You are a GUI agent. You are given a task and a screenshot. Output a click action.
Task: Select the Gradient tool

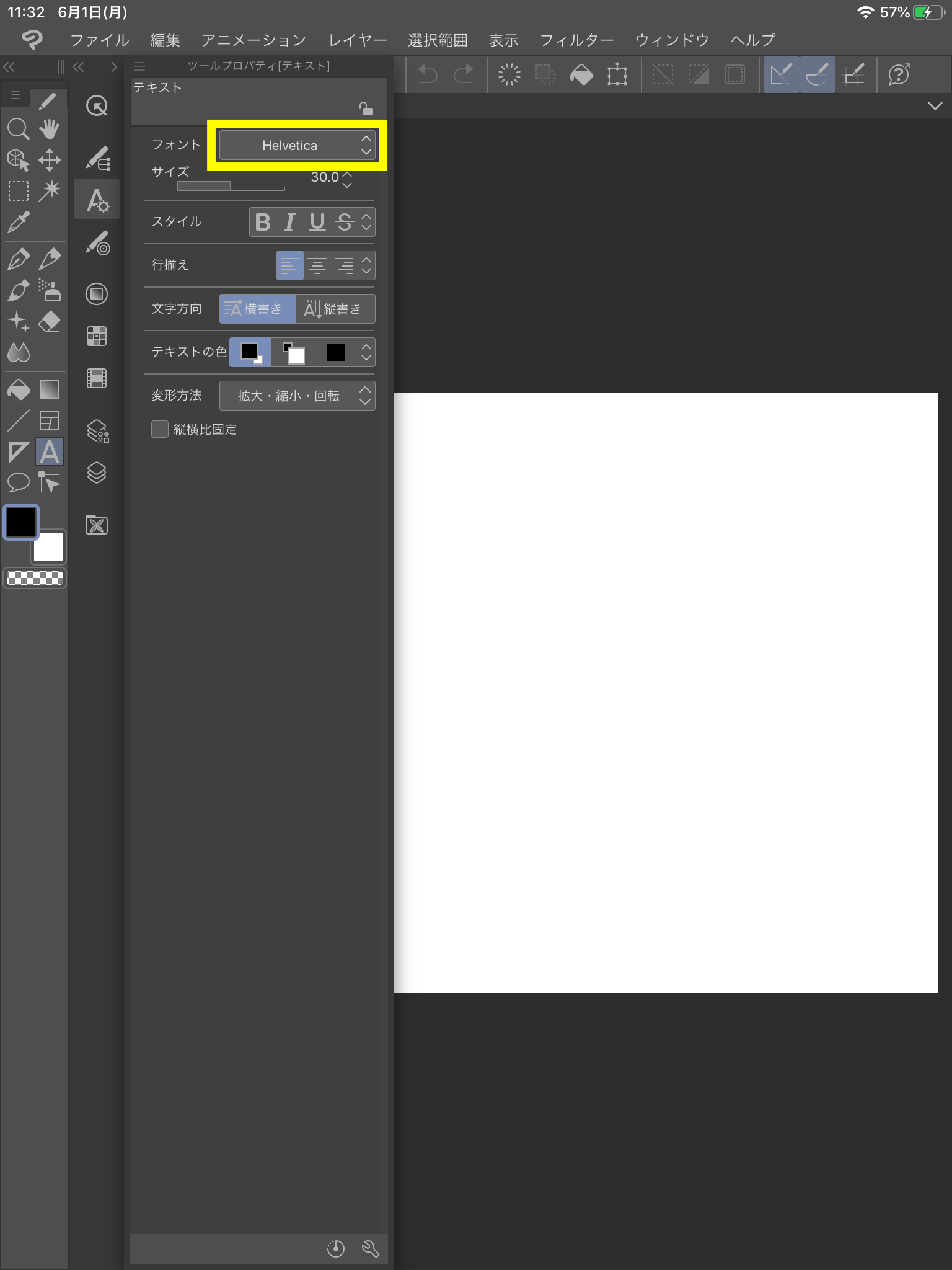[x=50, y=389]
